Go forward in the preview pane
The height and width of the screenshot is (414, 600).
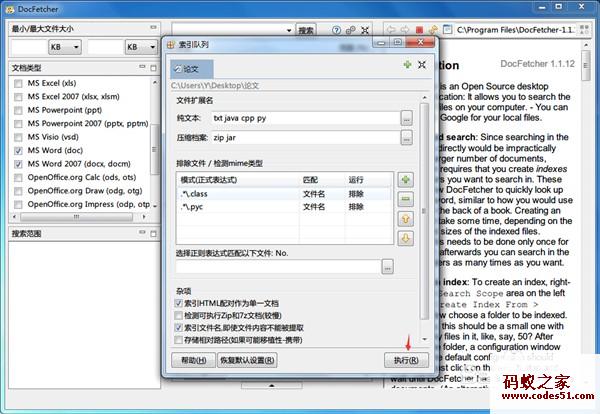click(405, 29)
